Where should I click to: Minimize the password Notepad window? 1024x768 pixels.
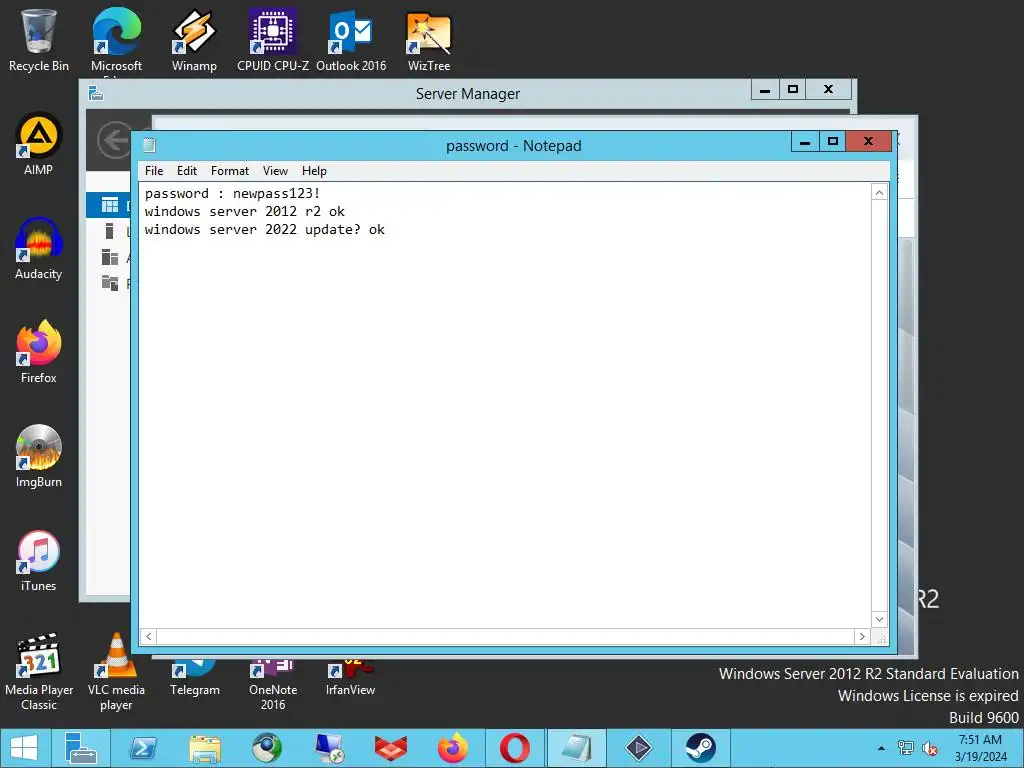(805, 141)
